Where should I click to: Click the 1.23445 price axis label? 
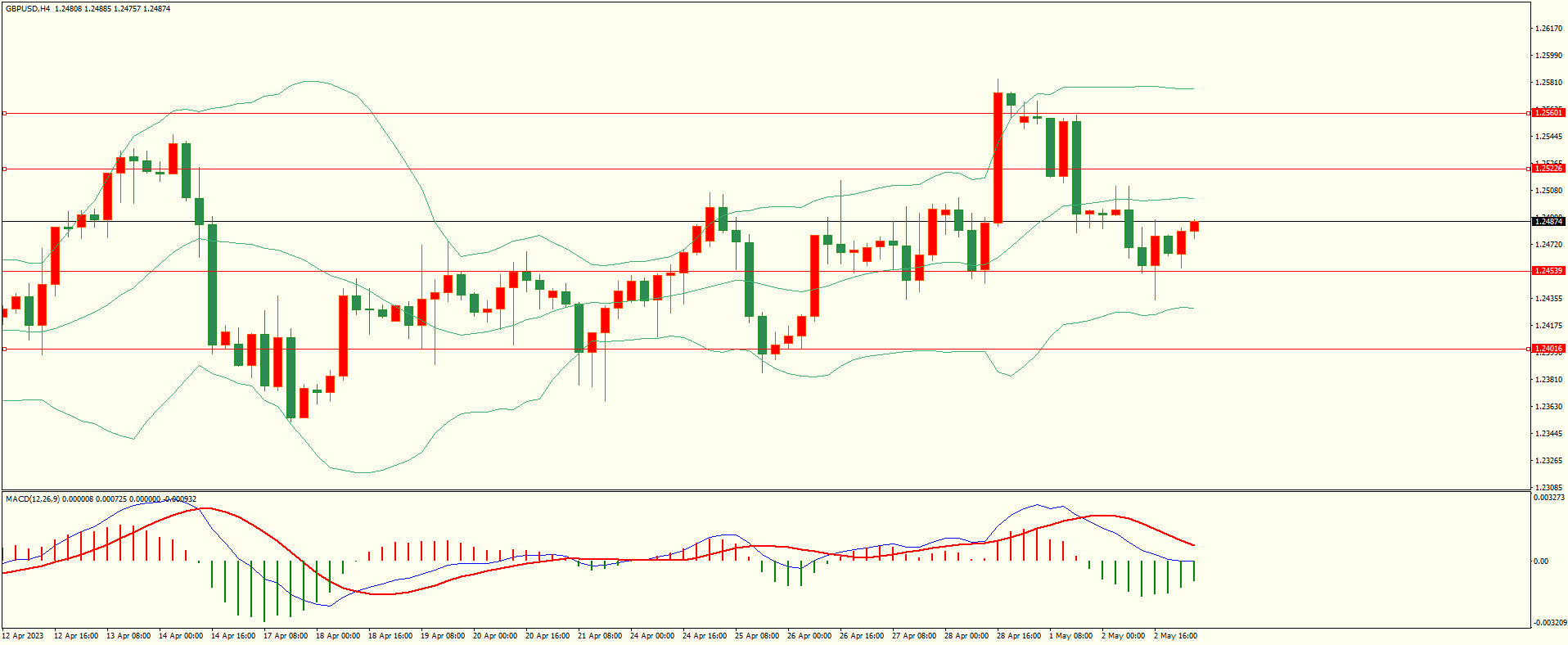pos(1549,434)
